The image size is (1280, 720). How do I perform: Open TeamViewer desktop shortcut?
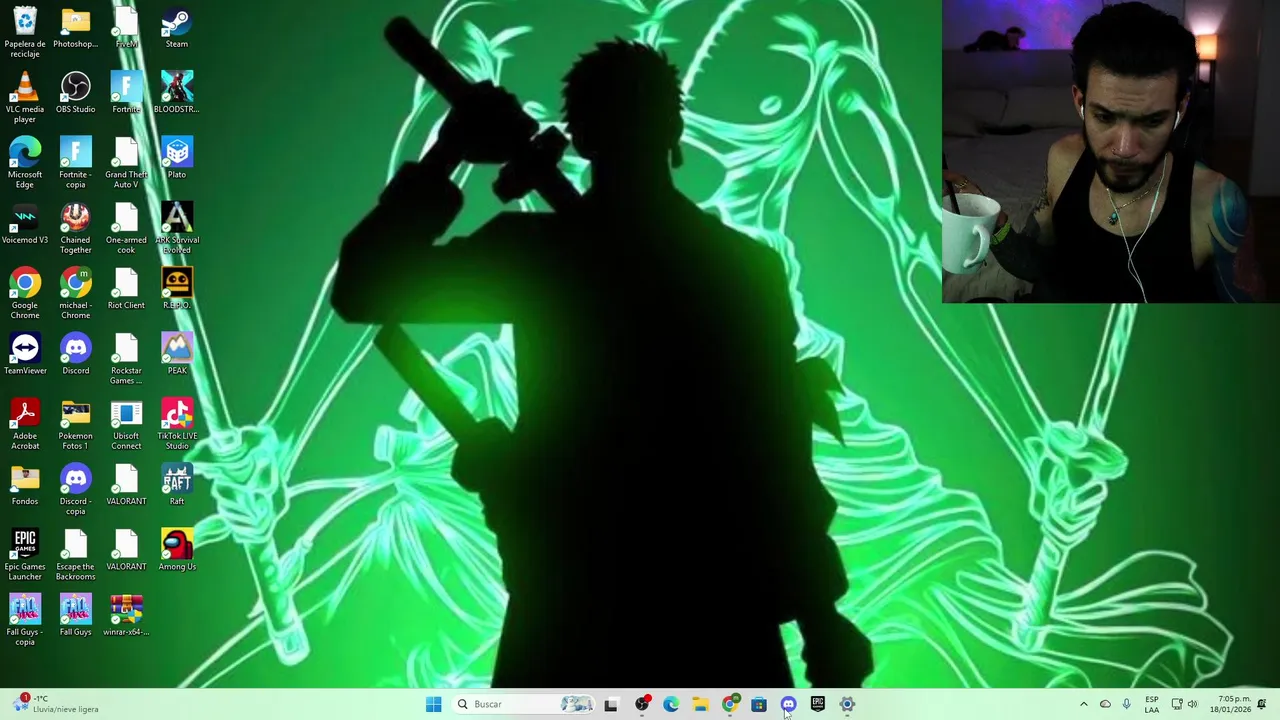click(x=25, y=354)
